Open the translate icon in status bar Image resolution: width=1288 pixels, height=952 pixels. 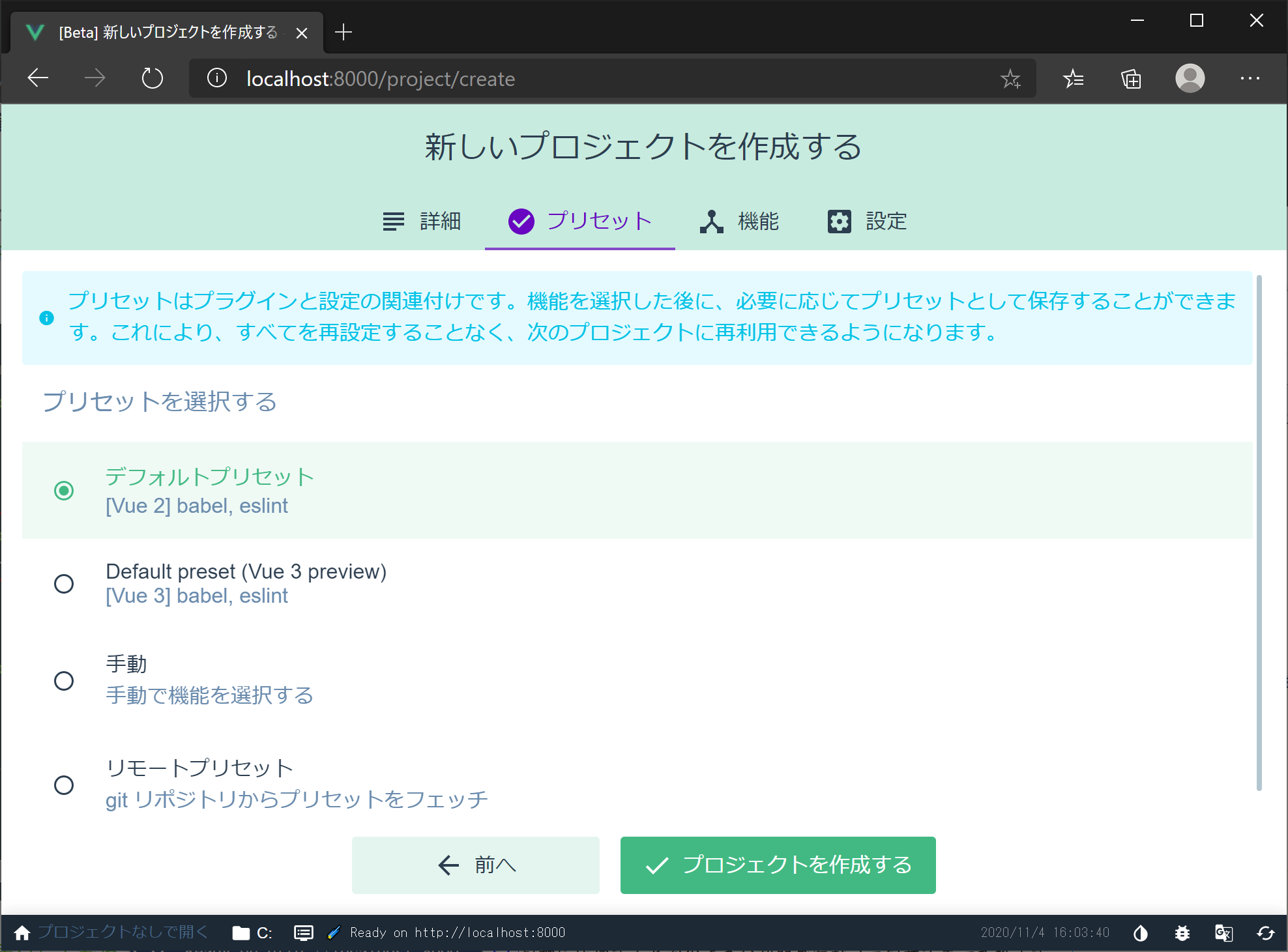[1223, 932]
